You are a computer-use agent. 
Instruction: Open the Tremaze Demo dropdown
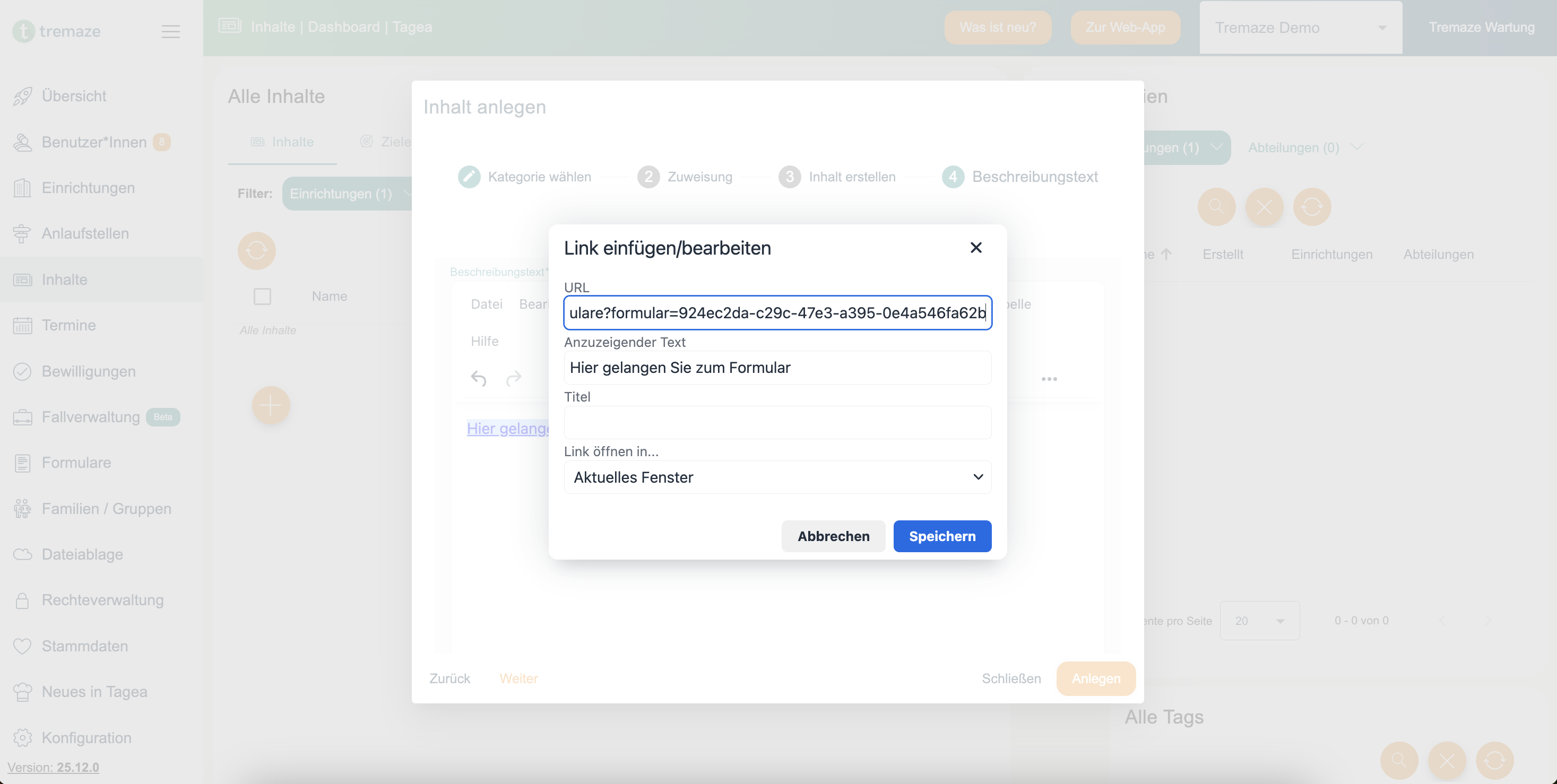pyautogui.click(x=1301, y=28)
